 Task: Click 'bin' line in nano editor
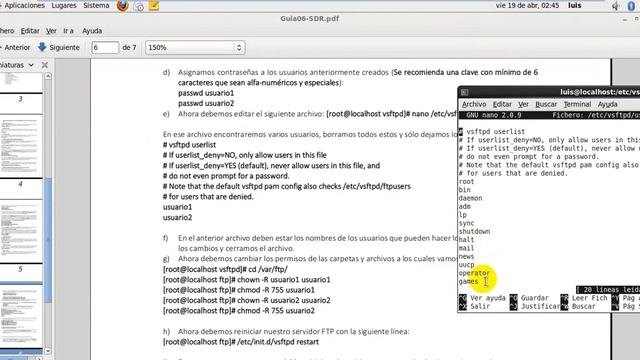point(464,190)
